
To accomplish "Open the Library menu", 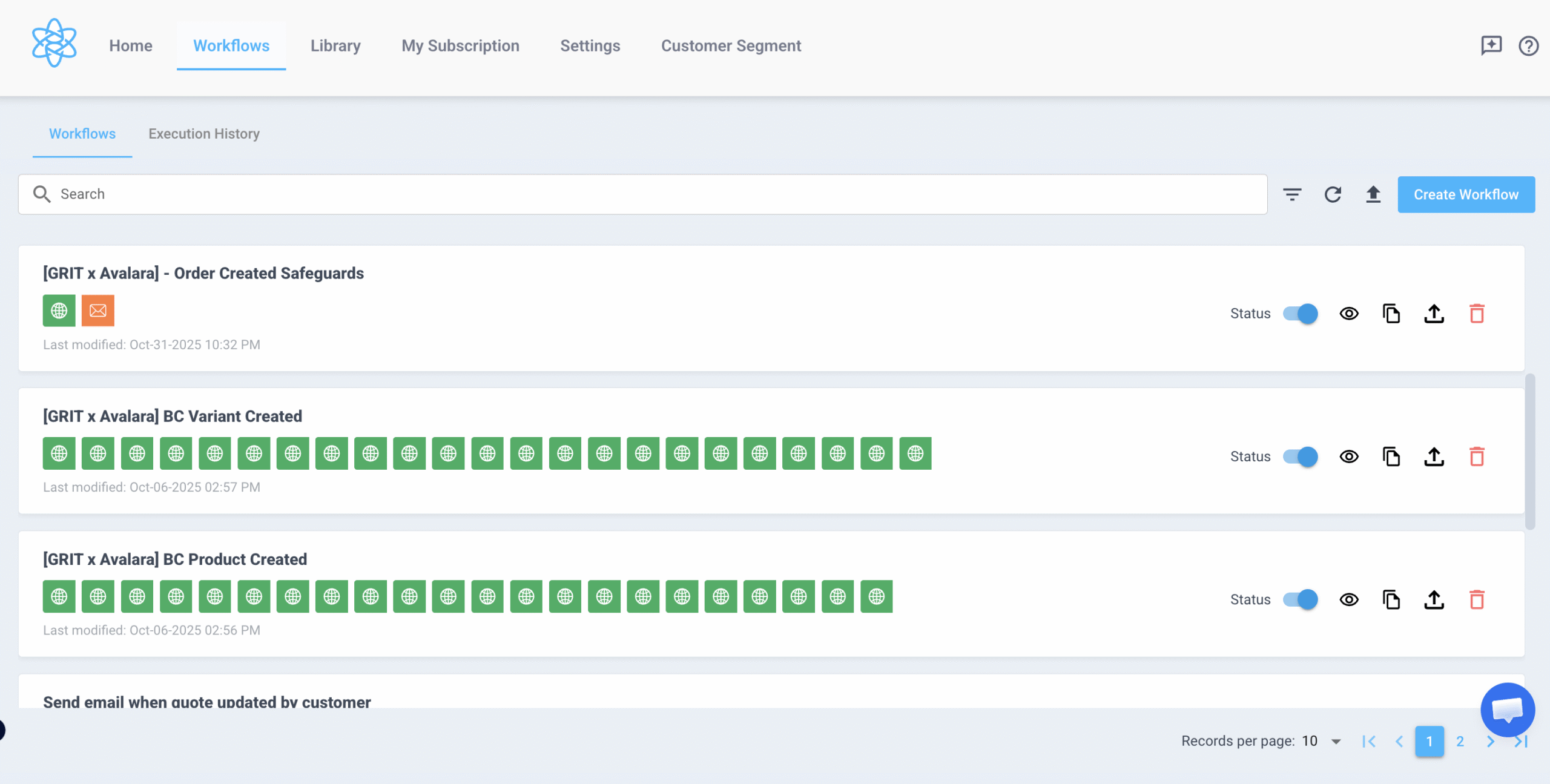I will (335, 46).
